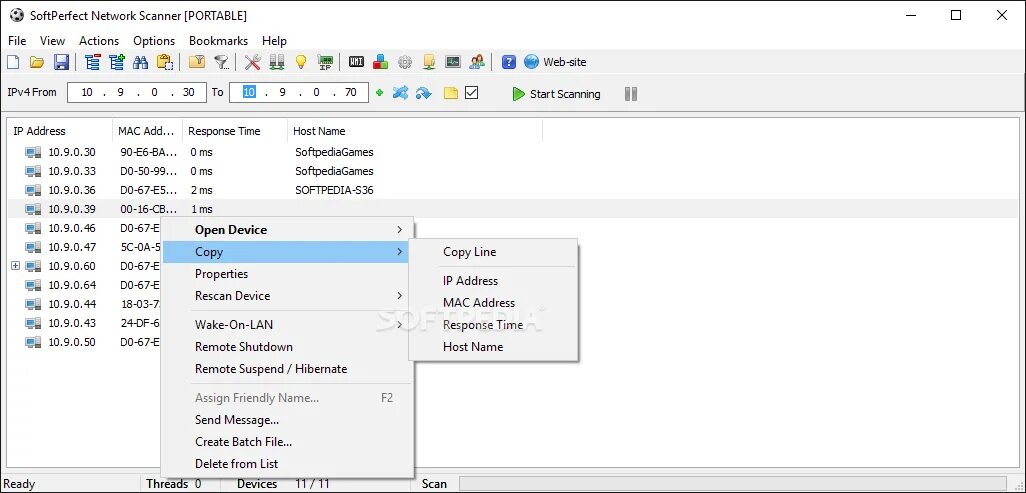The height and width of the screenshot is (493, 1026).
Task: Click the users group toolbar icon
Action: 478,62
